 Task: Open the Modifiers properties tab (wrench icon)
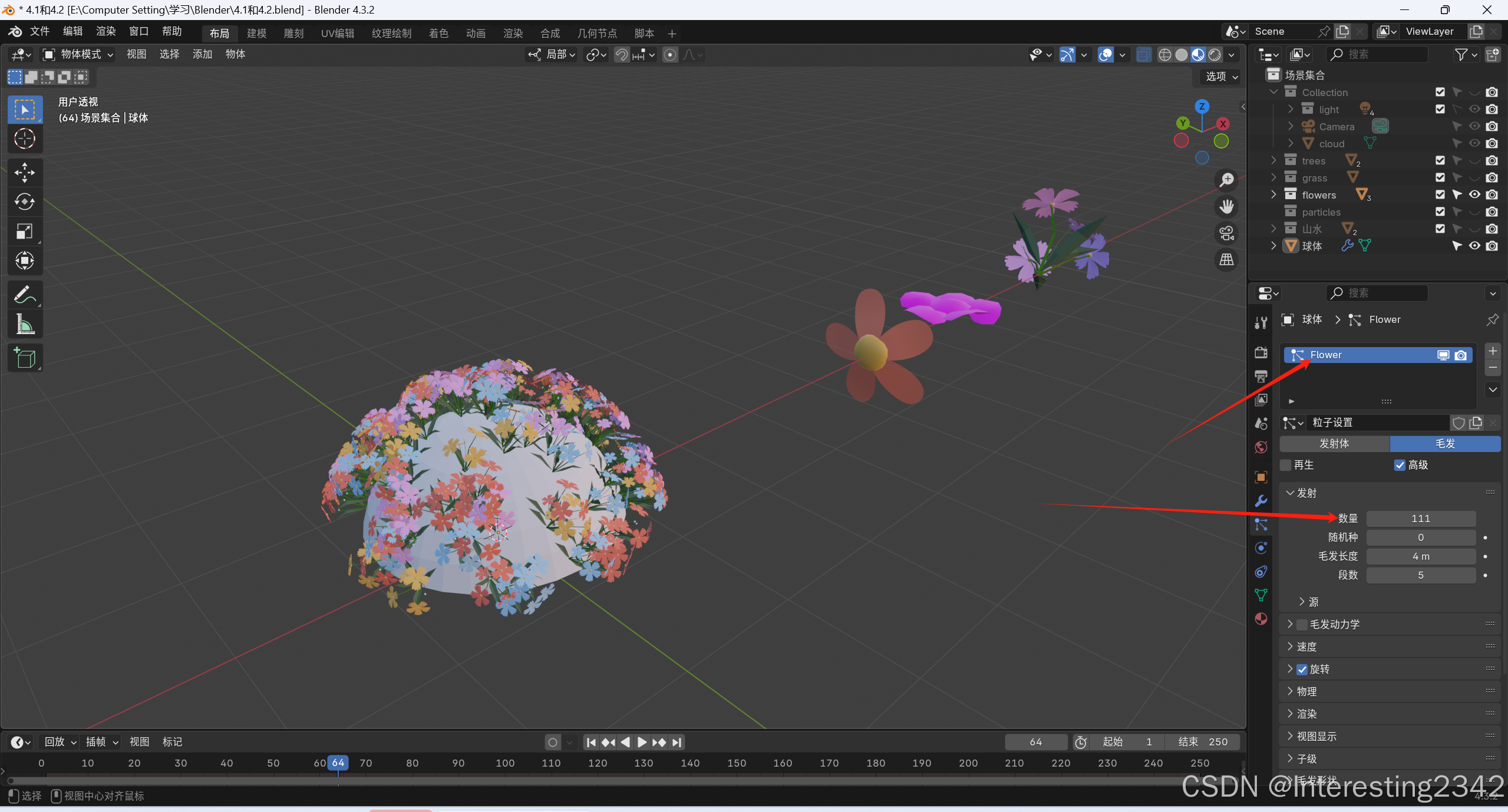(1261, 501)
